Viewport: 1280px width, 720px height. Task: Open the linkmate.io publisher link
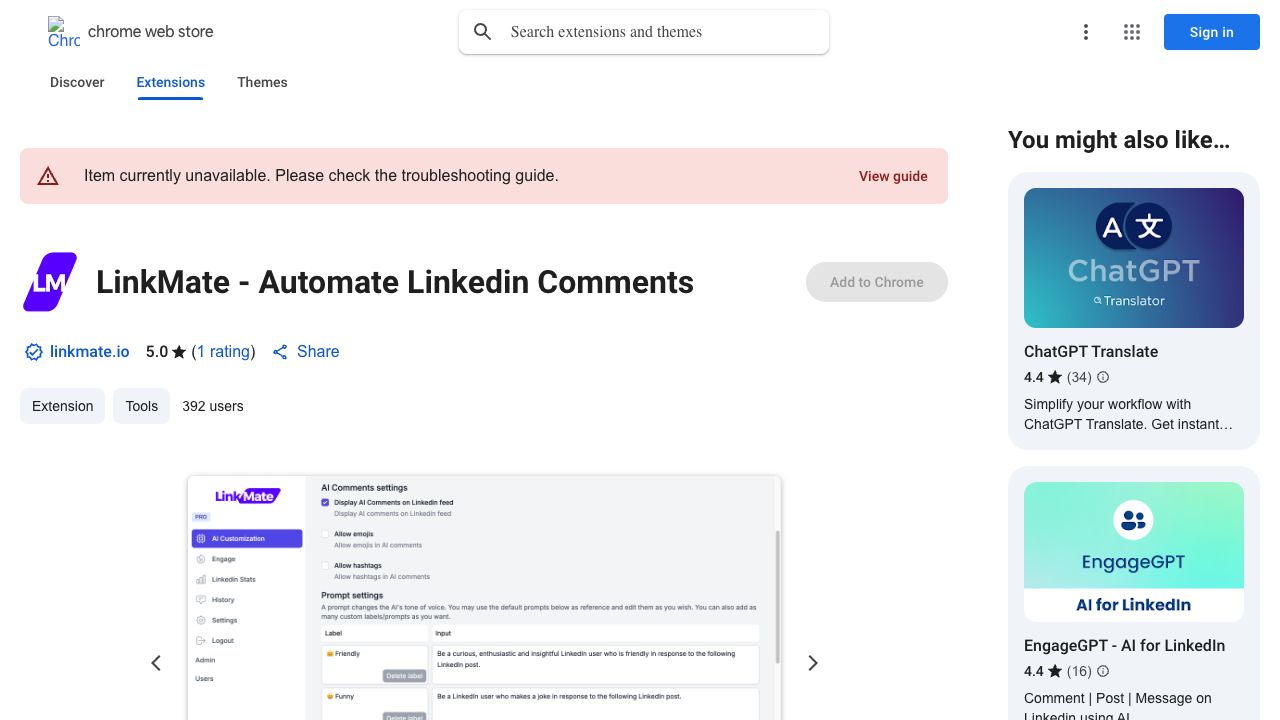point(89,352)
